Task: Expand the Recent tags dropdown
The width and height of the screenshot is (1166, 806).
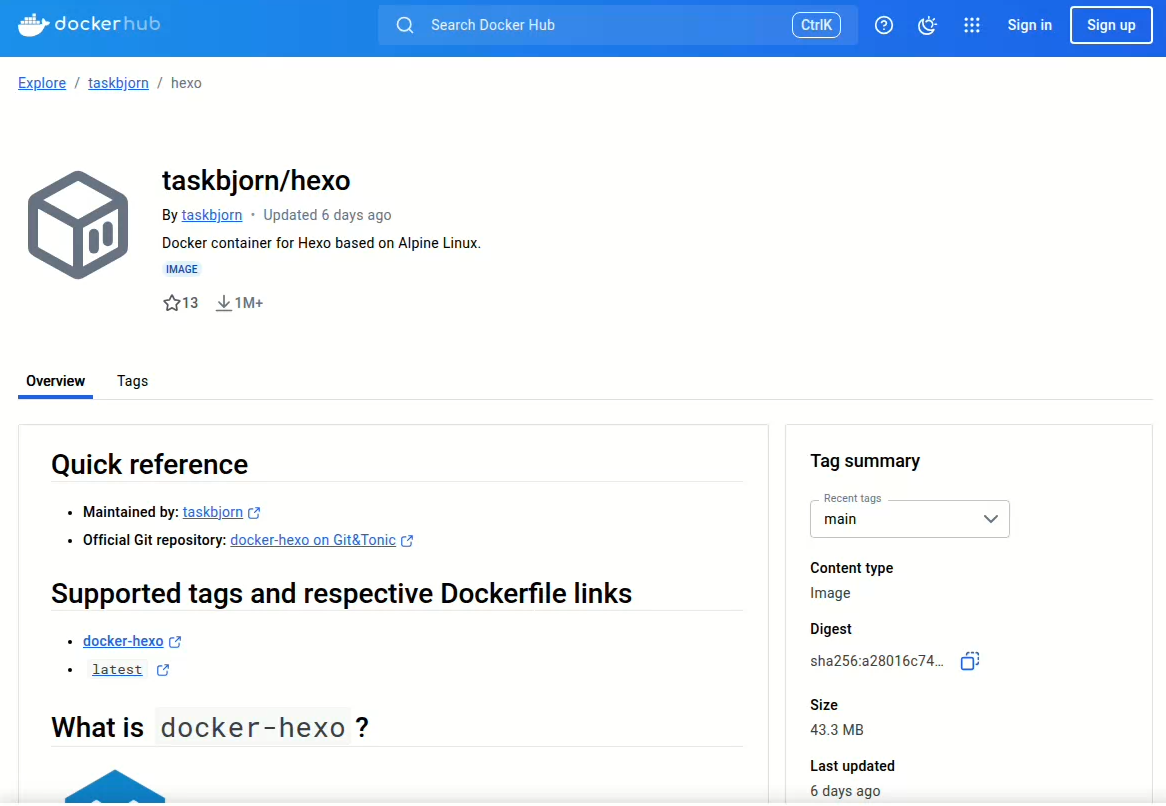Action: tap(909, 519)
